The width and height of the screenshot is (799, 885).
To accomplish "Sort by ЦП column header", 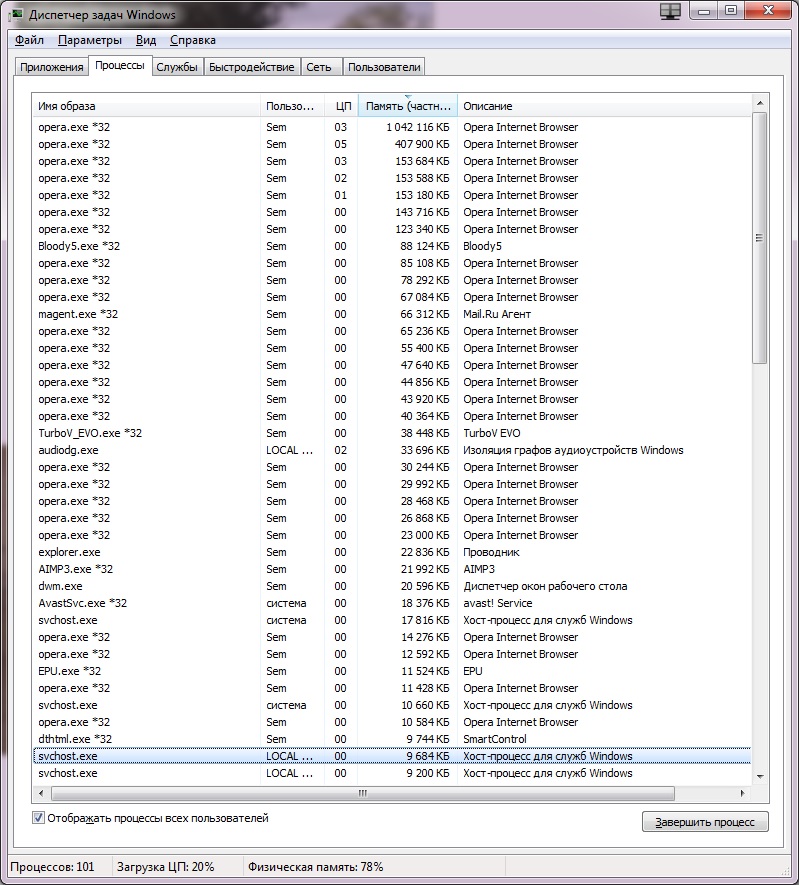I will tap(341, 106).
